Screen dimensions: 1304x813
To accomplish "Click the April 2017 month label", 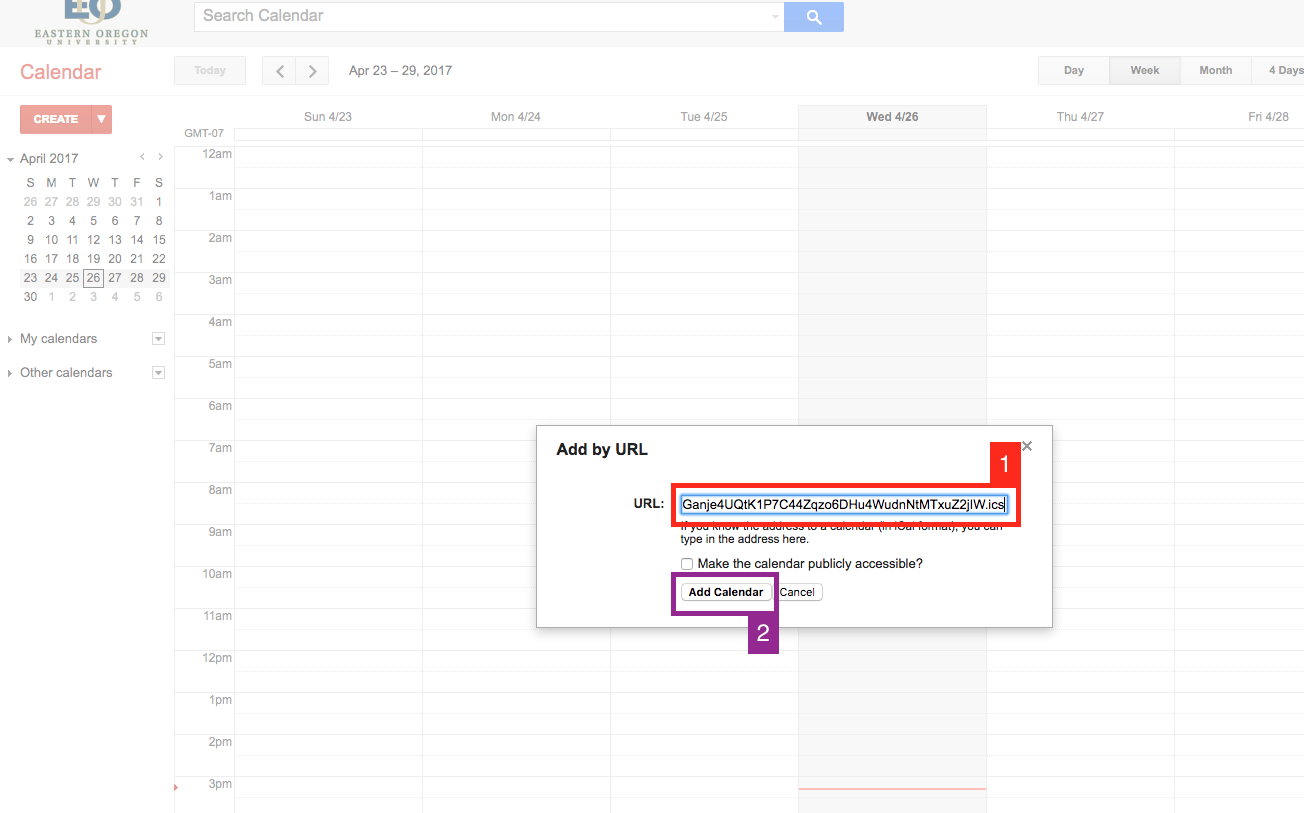I will (49, 159).
